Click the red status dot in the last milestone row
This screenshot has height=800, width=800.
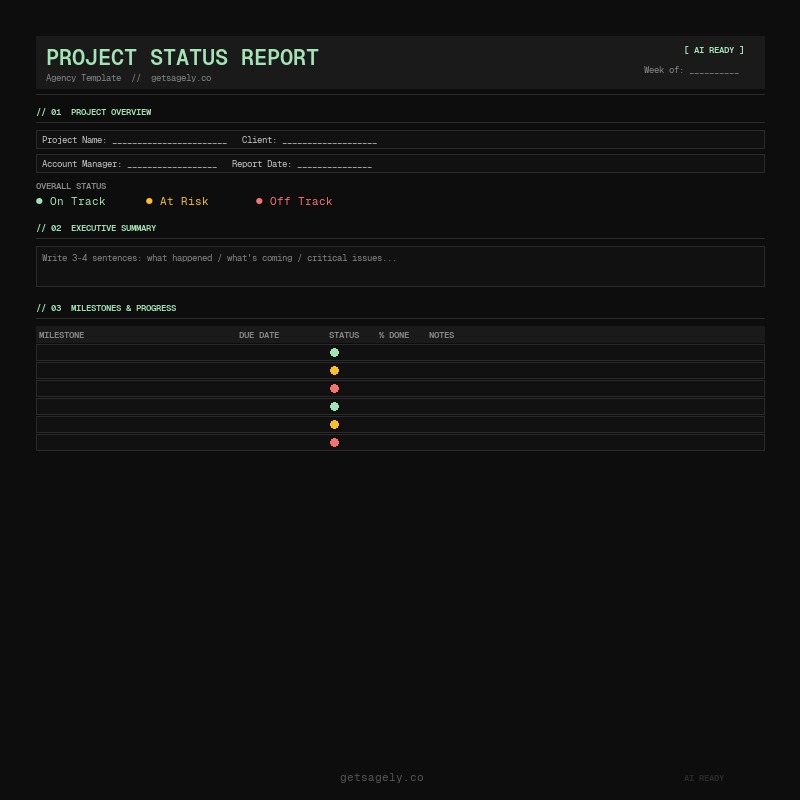(334, 442)
